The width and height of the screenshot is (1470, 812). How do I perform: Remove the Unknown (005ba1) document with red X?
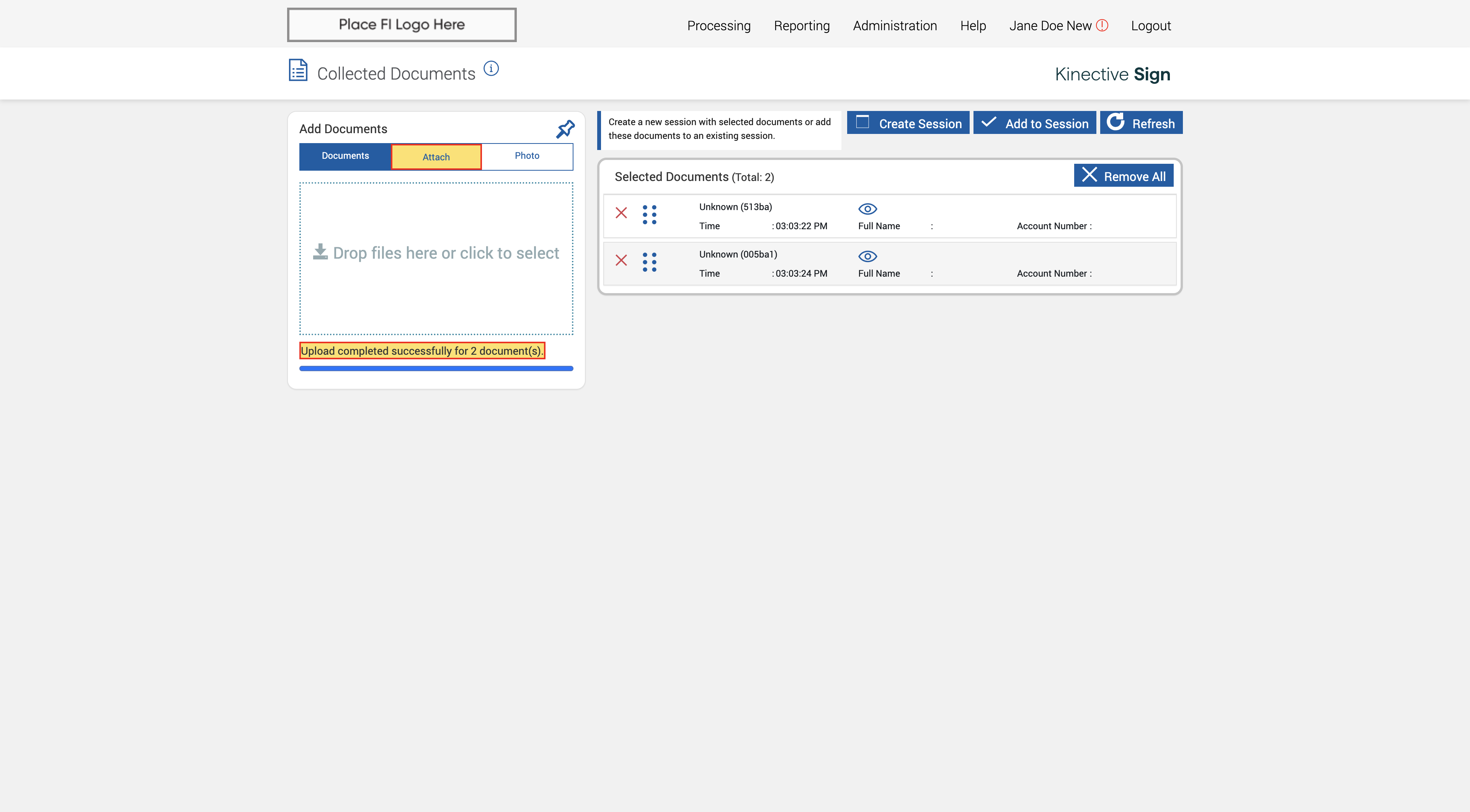click(x=621, y=261)
